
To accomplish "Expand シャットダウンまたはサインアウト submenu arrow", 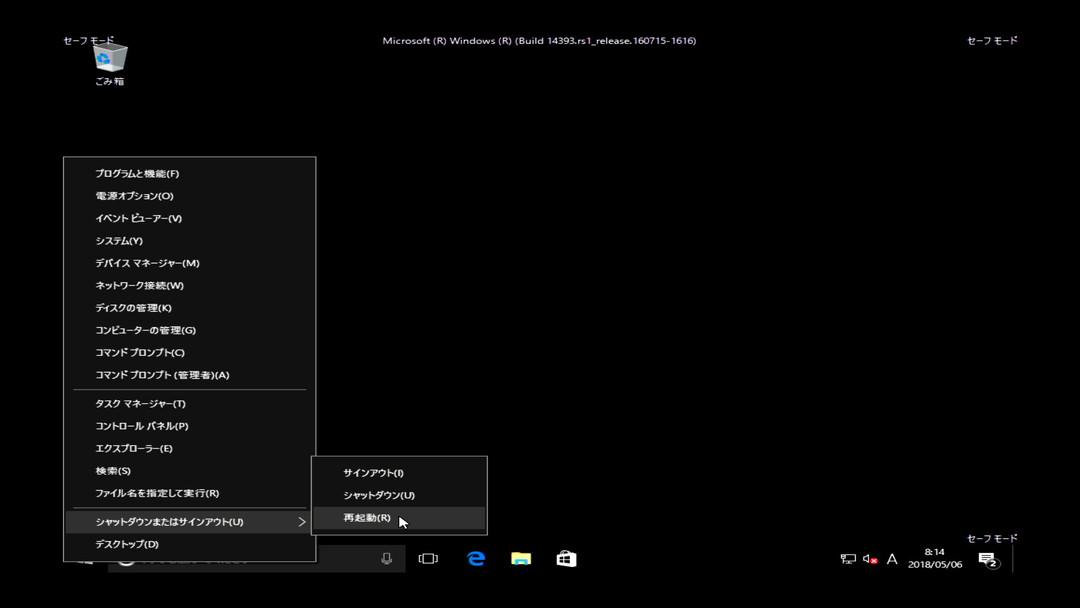I will (302, 522).
